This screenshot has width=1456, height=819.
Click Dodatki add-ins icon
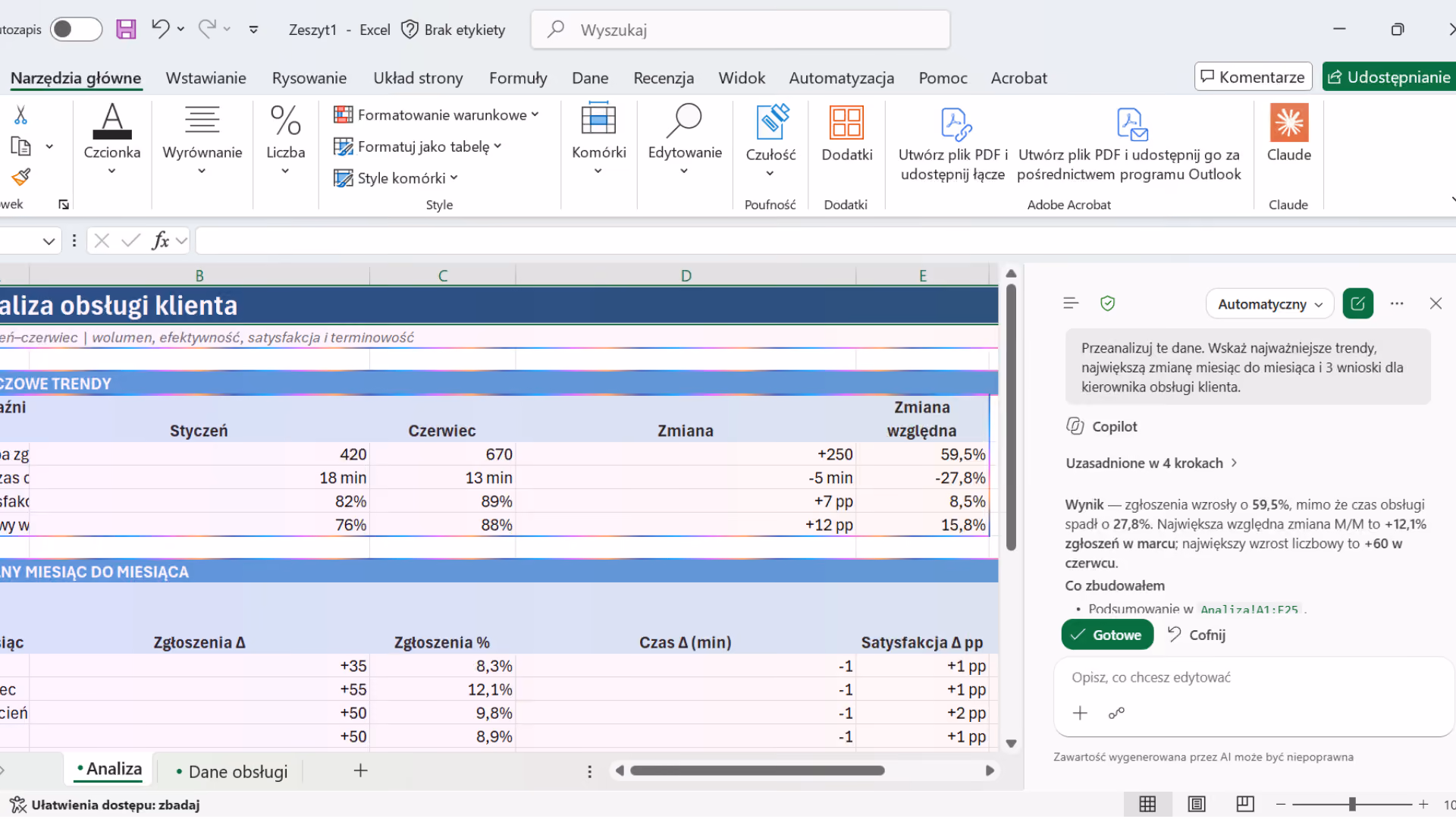(x=846, y=133)
